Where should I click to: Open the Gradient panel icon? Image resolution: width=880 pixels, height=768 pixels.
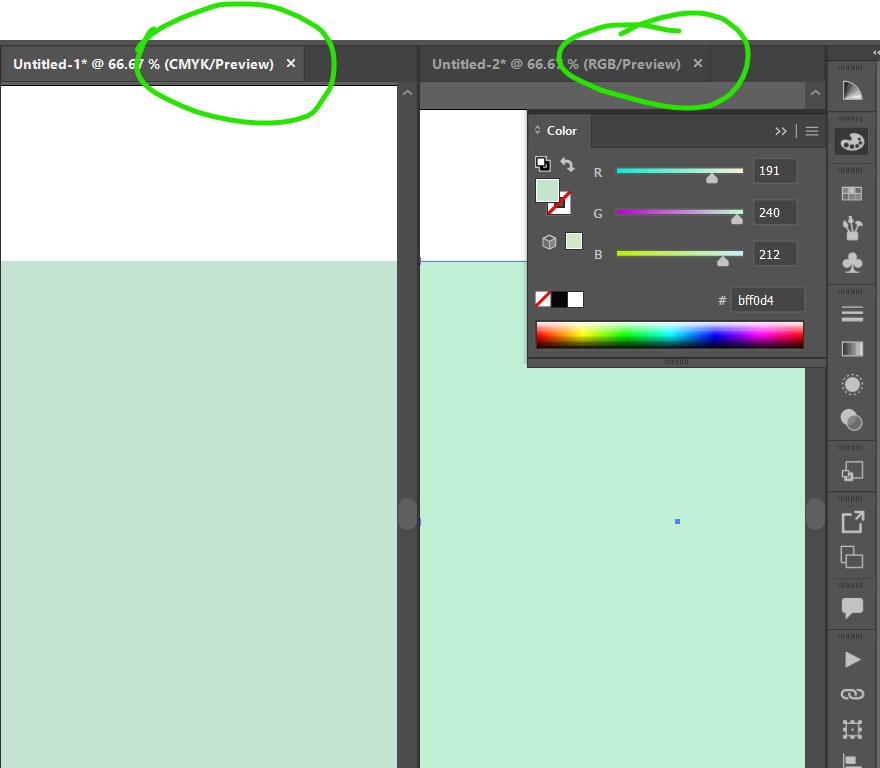coord(852,349)
